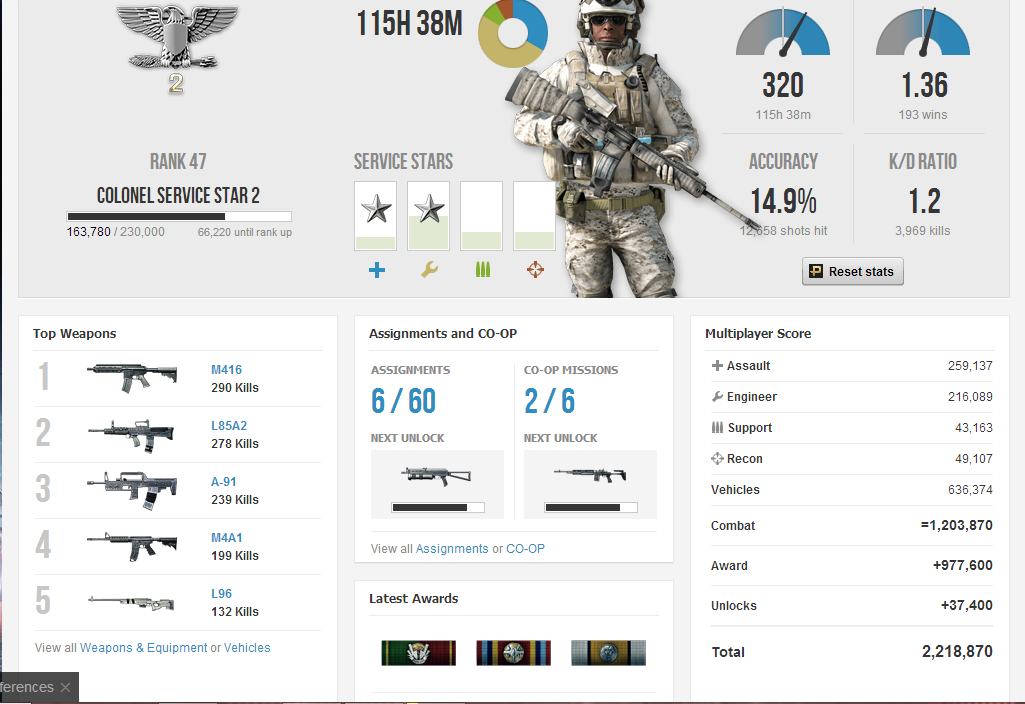The image size is (1025, 704).
Task: Click the 1.2 K/D ratio value
Action: [x=924, y=201]
